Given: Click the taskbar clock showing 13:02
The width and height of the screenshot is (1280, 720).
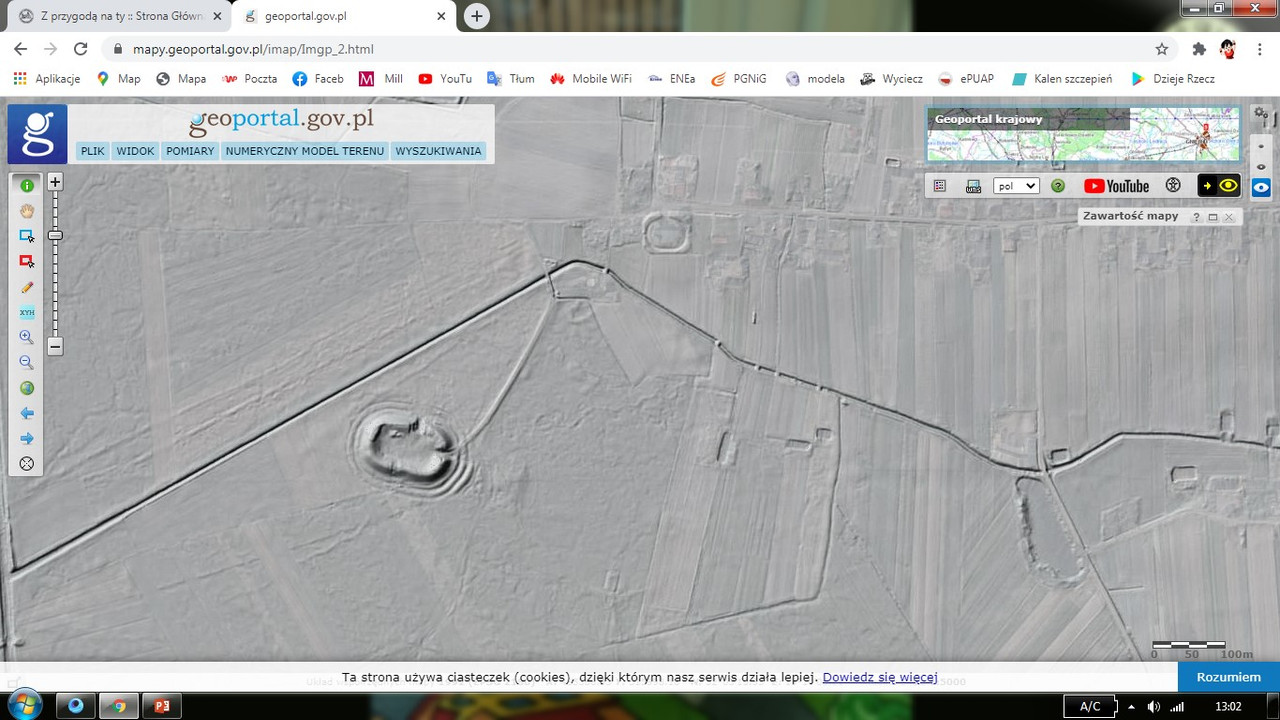Looking at the screenshot, I should coord(1228,706).
